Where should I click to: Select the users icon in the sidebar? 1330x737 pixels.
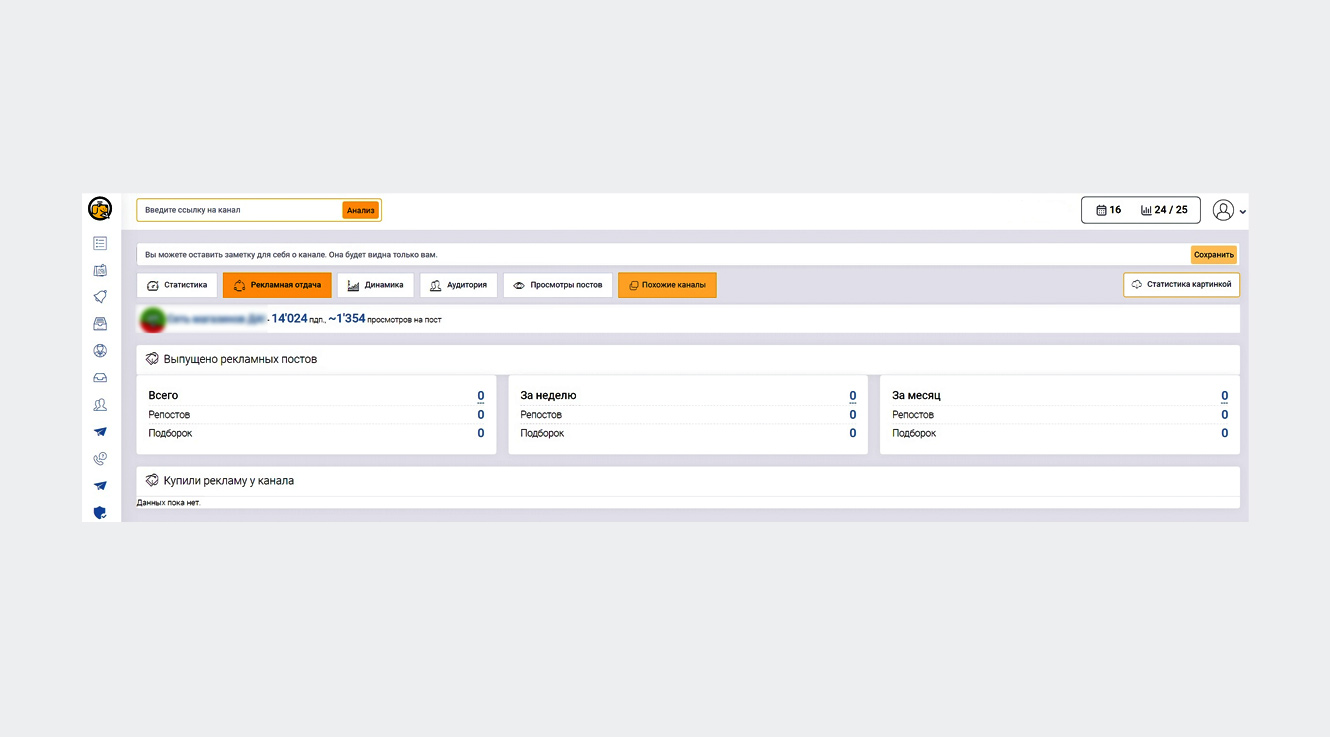pyautogui.click(x=100, y=405)
